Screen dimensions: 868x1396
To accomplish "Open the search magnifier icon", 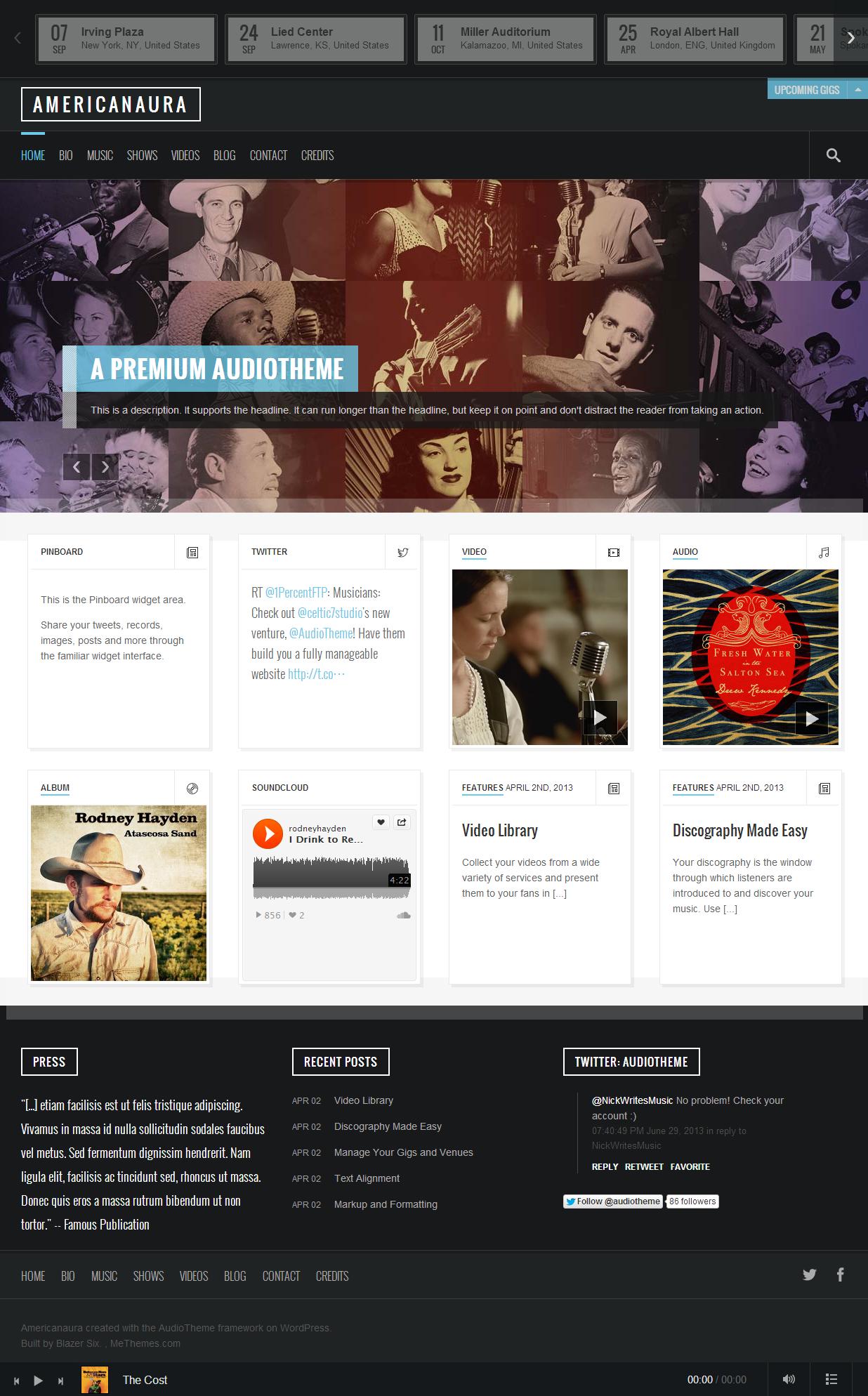I will coord(834,155).
